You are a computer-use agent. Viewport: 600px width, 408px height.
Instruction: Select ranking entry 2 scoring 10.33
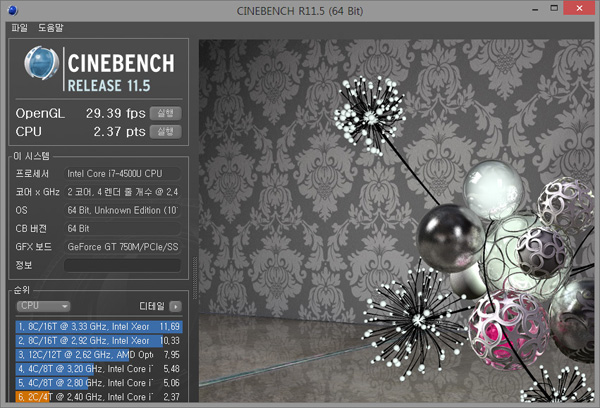click(x=98, y=340)
